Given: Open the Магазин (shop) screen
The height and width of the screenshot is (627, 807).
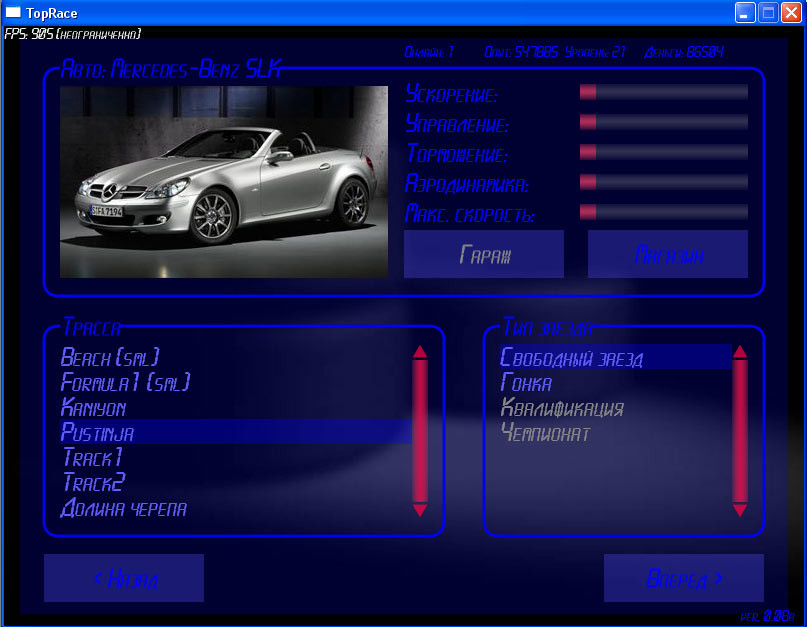Looking at the screenshot, I should coord(668,254).
